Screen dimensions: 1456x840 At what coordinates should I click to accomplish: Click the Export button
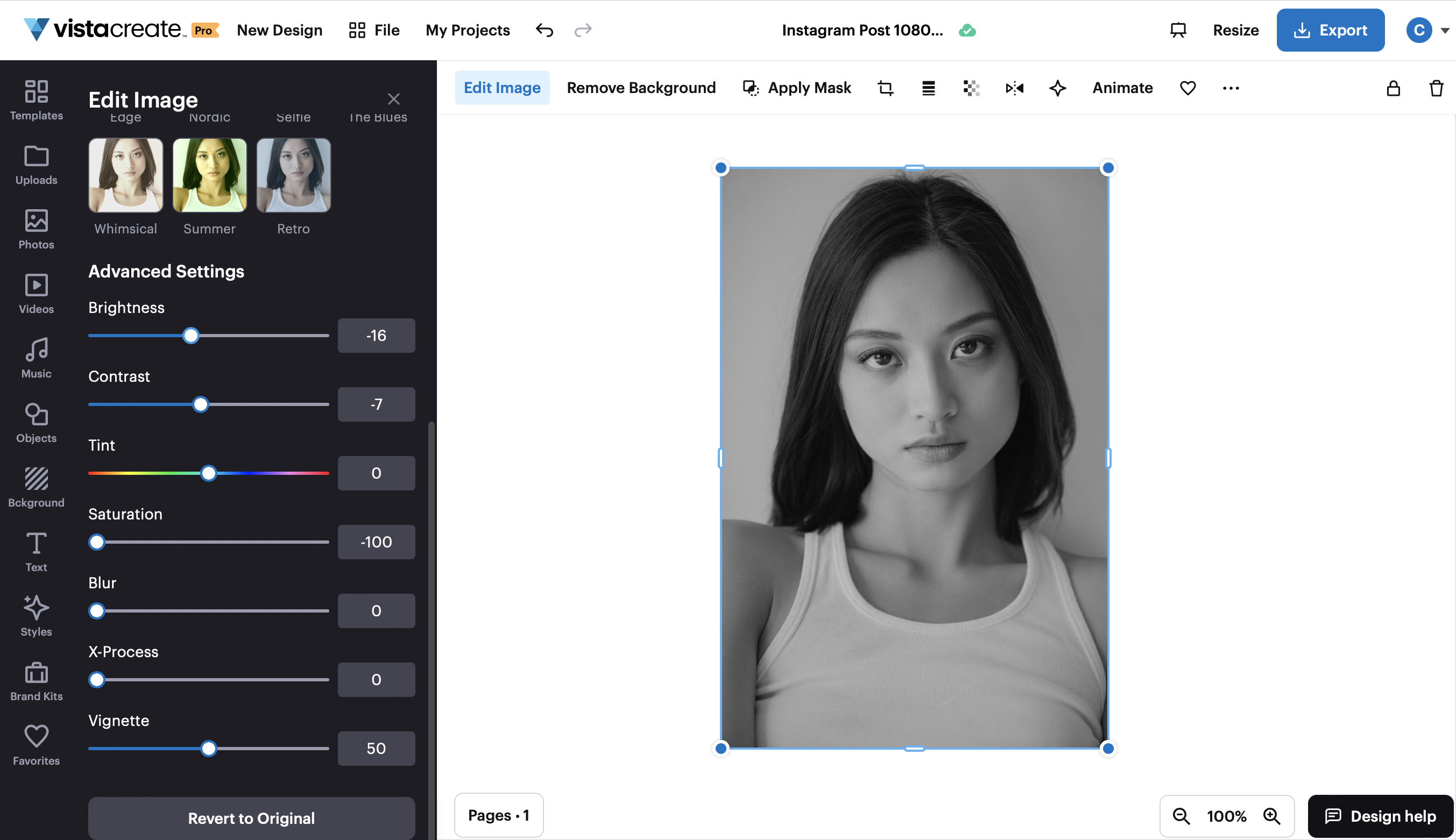pos(1330,30)
